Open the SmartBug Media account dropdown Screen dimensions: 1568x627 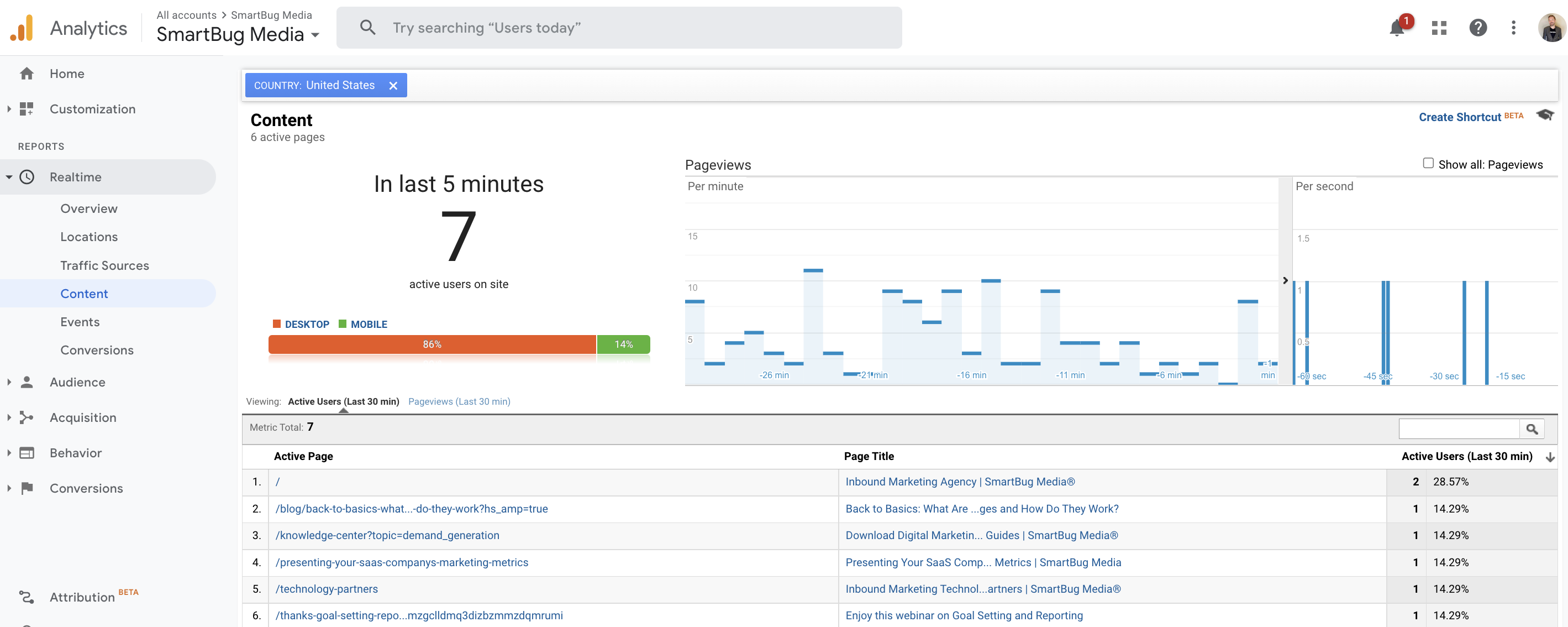pos(238,35)
